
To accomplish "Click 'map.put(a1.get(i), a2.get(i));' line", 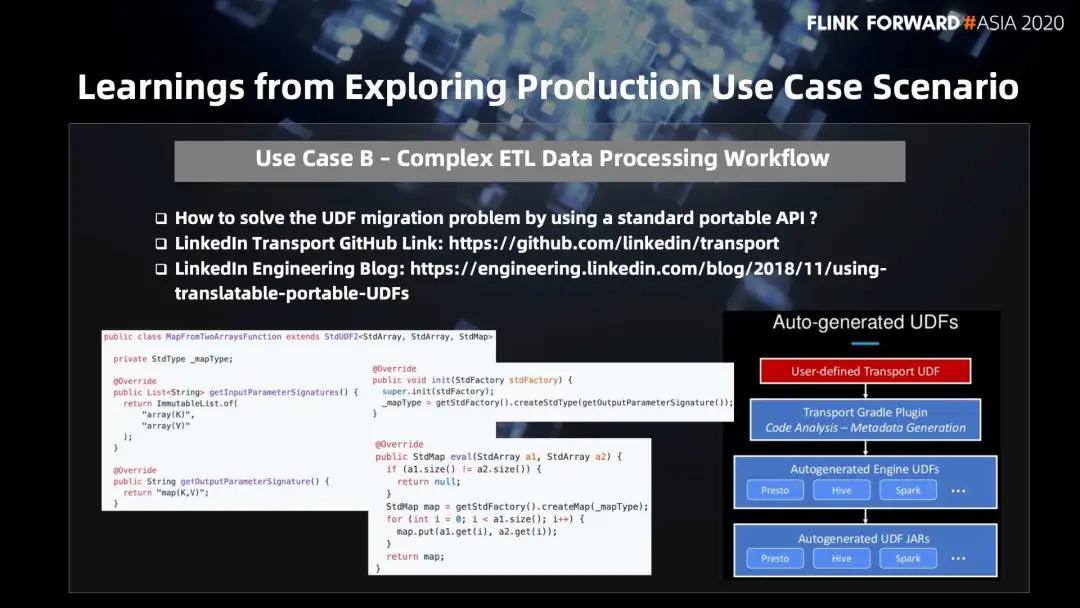I will tap(477, 532).
